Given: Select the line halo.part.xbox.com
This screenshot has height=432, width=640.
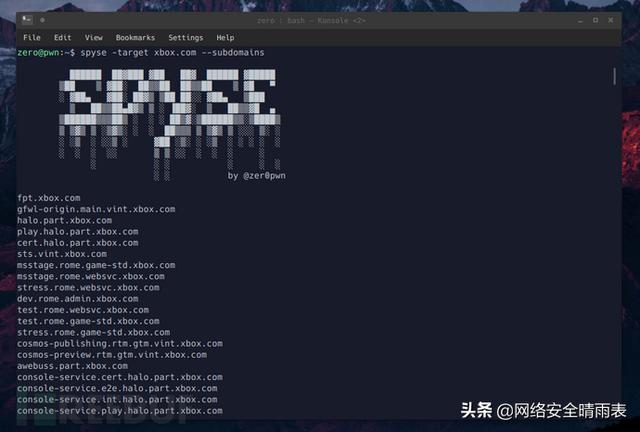Looking at the screenshot, I should point(64,220).
